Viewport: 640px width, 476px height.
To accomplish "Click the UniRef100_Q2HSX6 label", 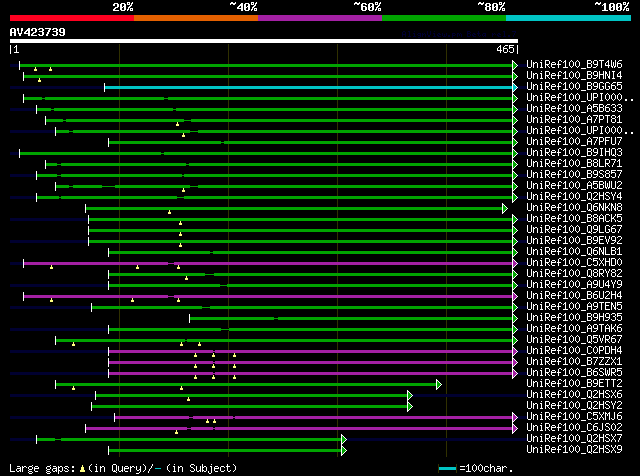I will 574,395.
